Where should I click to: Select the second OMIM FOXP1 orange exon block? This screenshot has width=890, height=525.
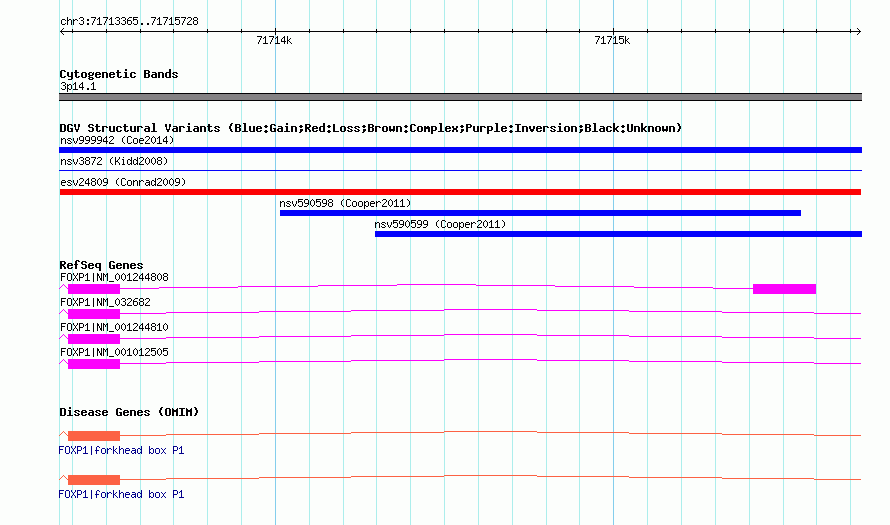click(94, 480)
